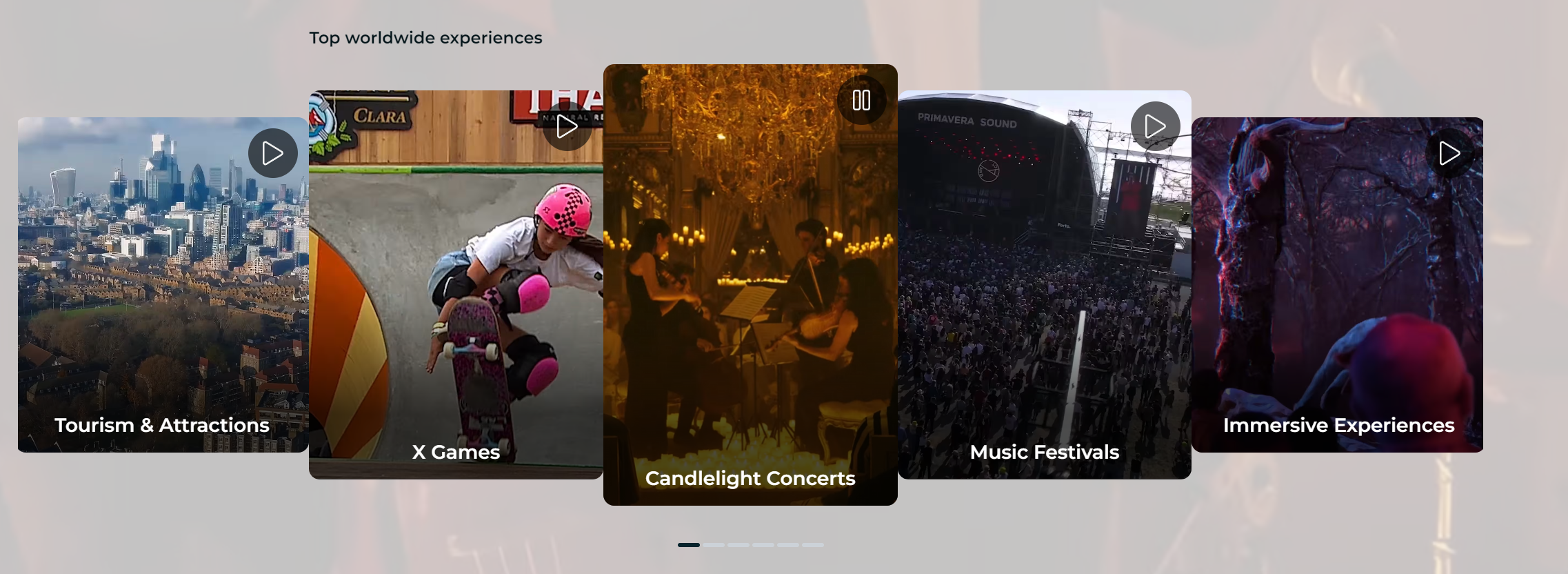
Task: Click the Music Festivals title text
Action: pos(1045,452)
